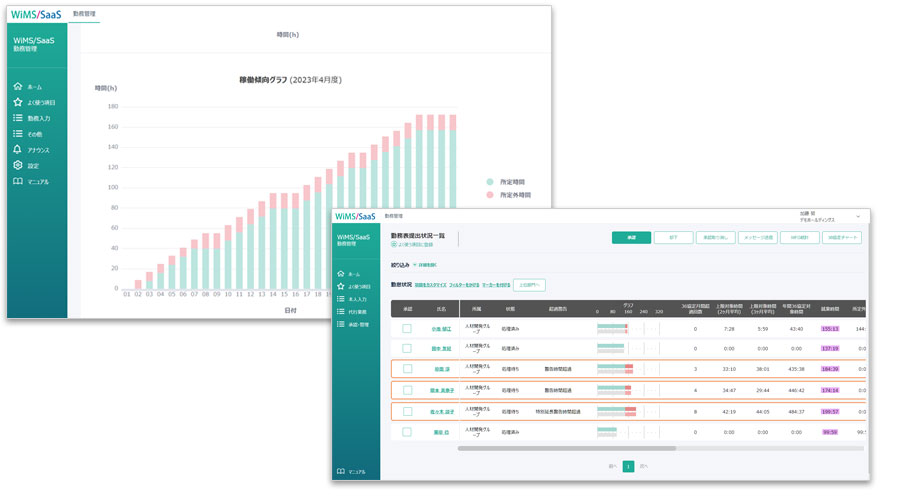
Task: Expand 絞り込み 詳細を開く filter section
Action: 424,265
